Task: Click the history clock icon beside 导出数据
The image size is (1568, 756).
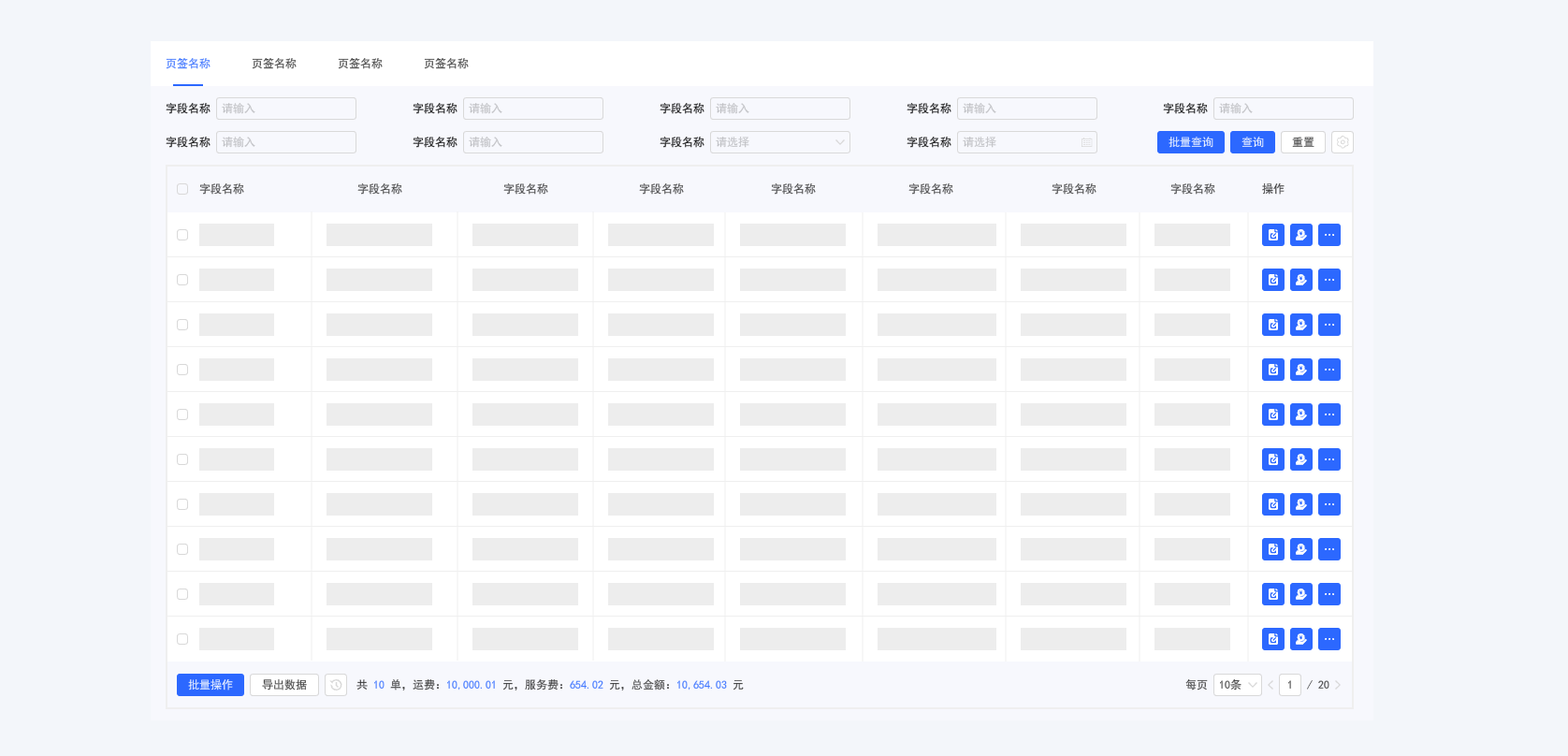Action: tap(336, 685)
